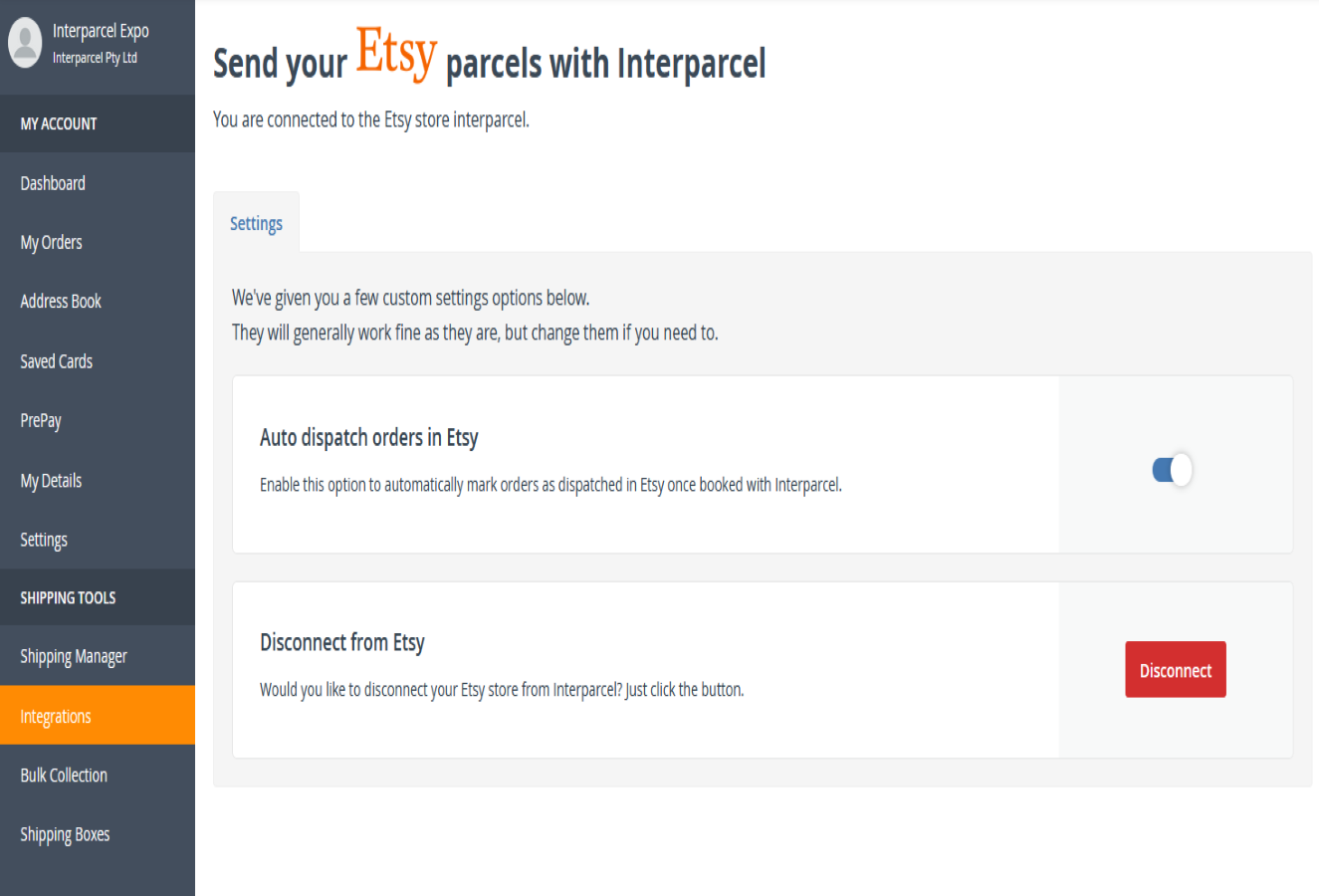Switch to the Settings tab
Screen dimensions: 1319x896
tap(256, 223)
